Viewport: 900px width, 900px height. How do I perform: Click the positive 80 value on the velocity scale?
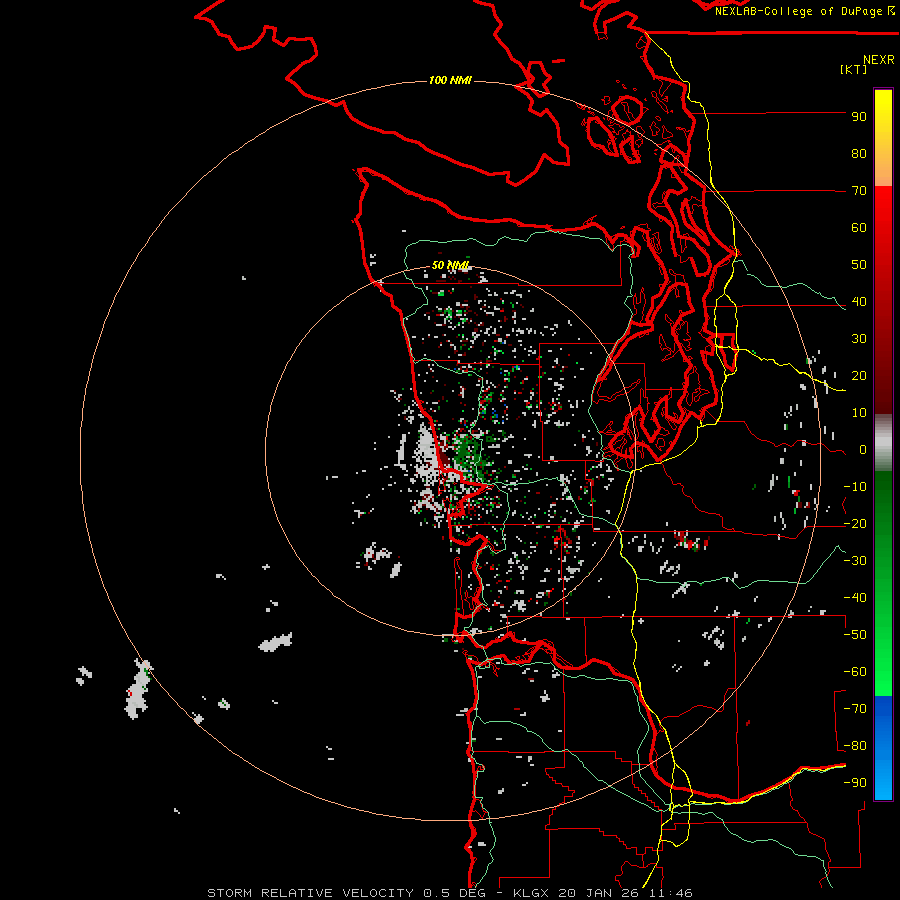(x=859, y=153)
